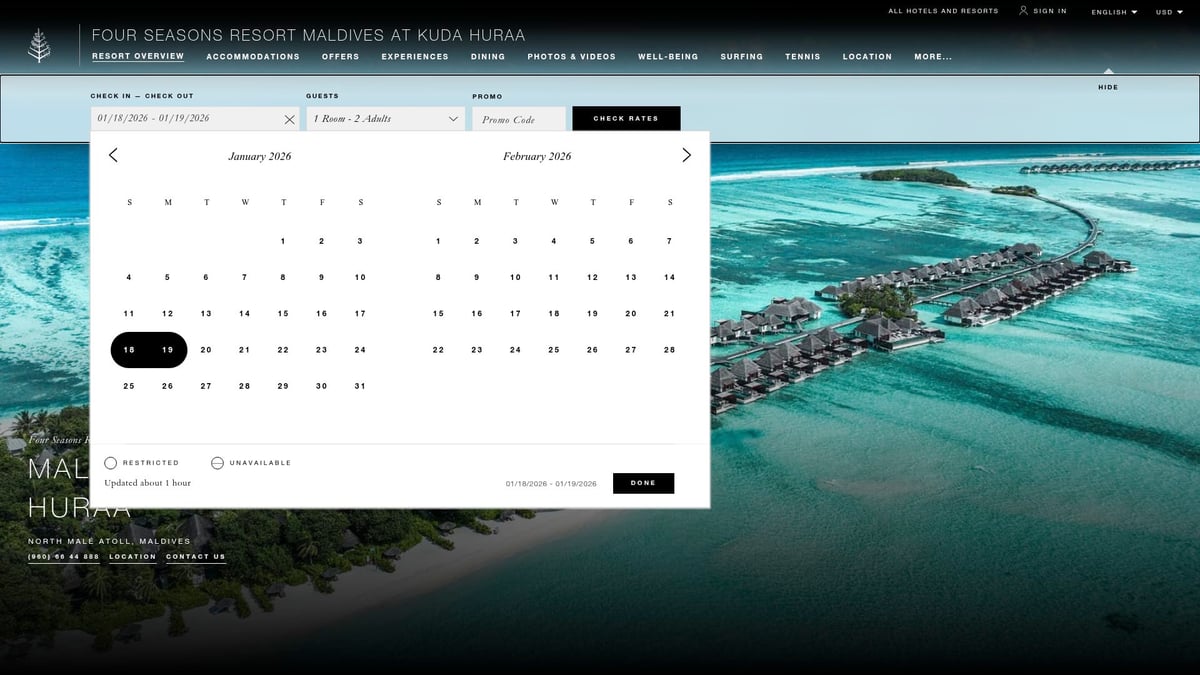Select February 14 on the calendar

[x=669, y=277]
